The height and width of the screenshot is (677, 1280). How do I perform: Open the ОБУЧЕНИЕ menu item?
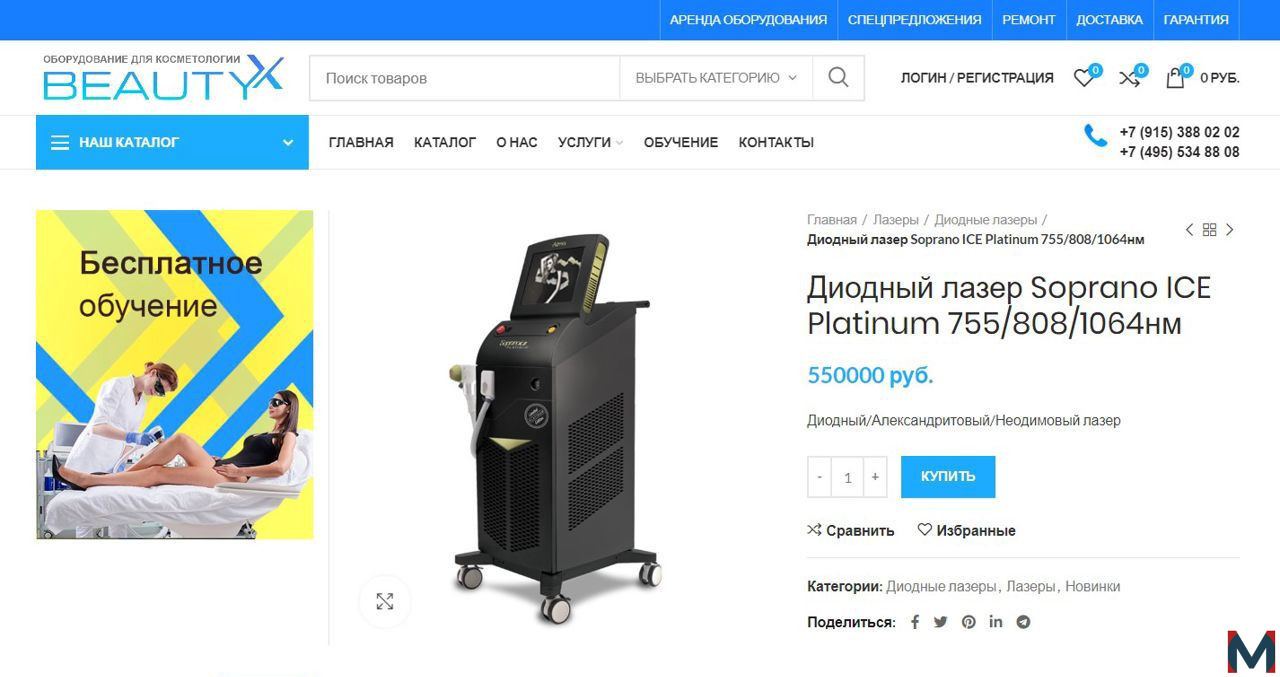point(681,143)
